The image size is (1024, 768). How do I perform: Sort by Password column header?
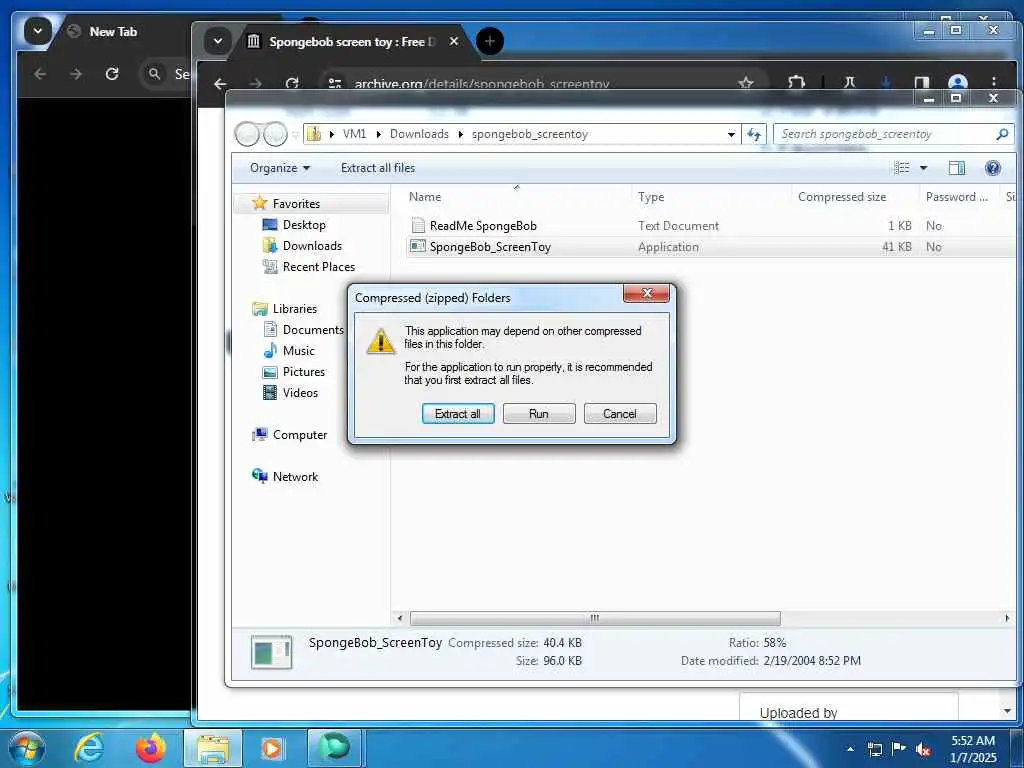(x=957, y=197)
